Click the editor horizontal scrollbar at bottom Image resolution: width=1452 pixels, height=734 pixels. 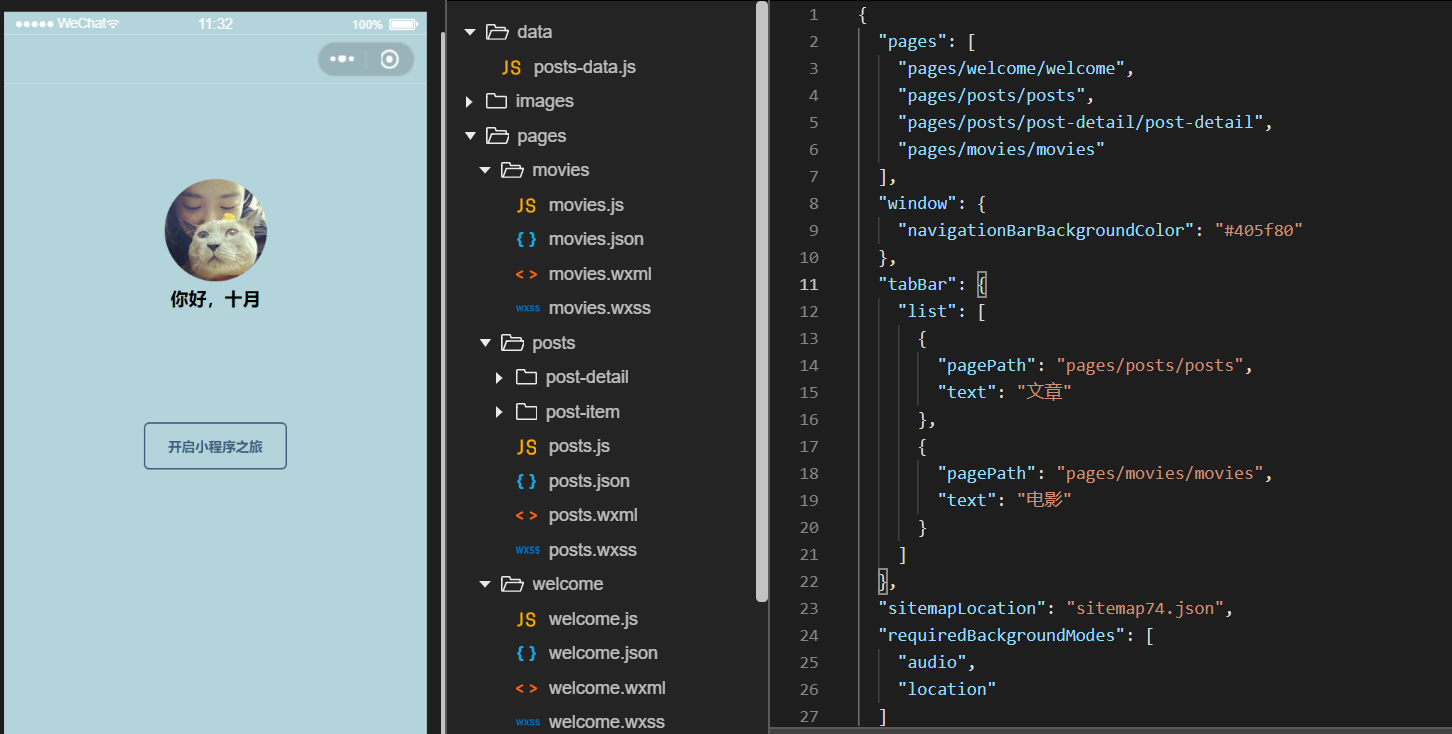[x=1110, y=730]
